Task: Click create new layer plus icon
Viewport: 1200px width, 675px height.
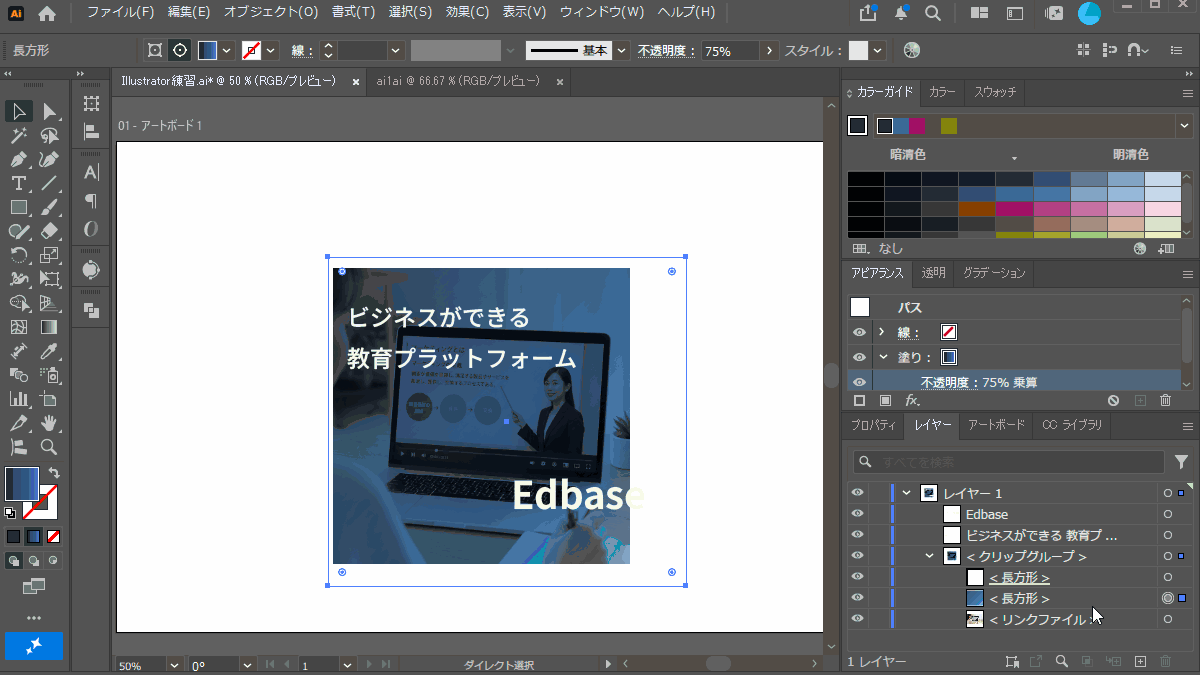Action: pos(1140,661)
